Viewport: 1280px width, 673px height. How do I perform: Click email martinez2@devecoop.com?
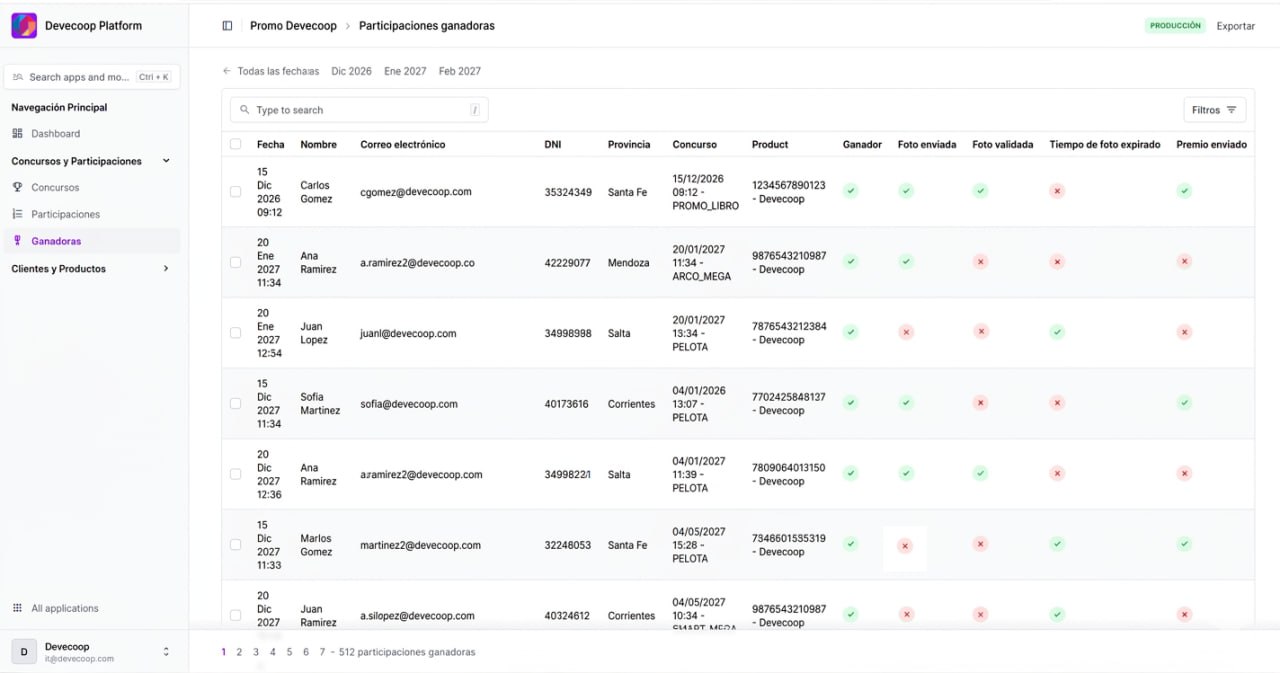pos(421,545)
